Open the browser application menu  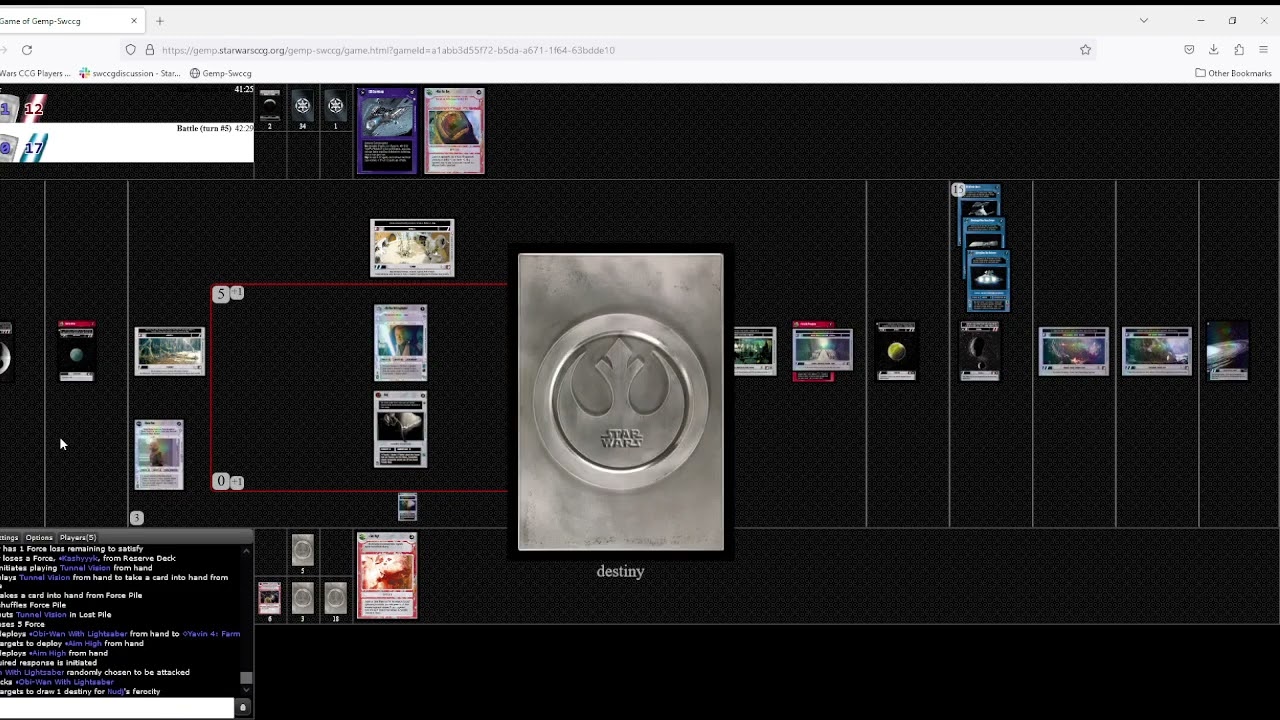click(x=1264, y=50)
